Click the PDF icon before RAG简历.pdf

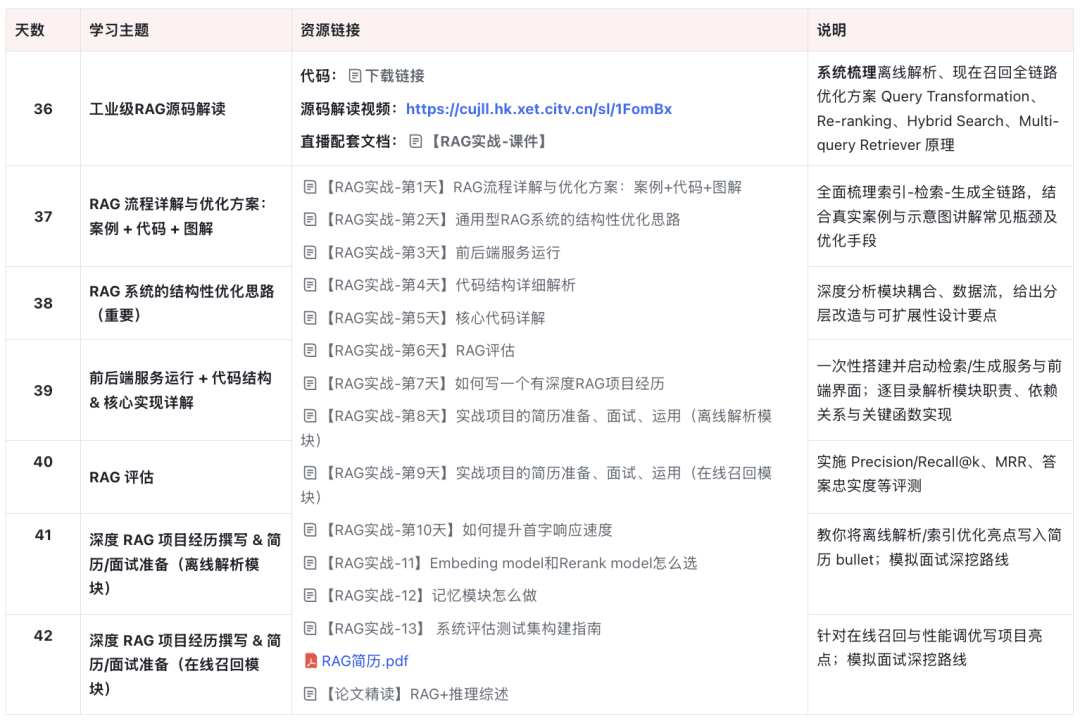(x=310, y=660)
